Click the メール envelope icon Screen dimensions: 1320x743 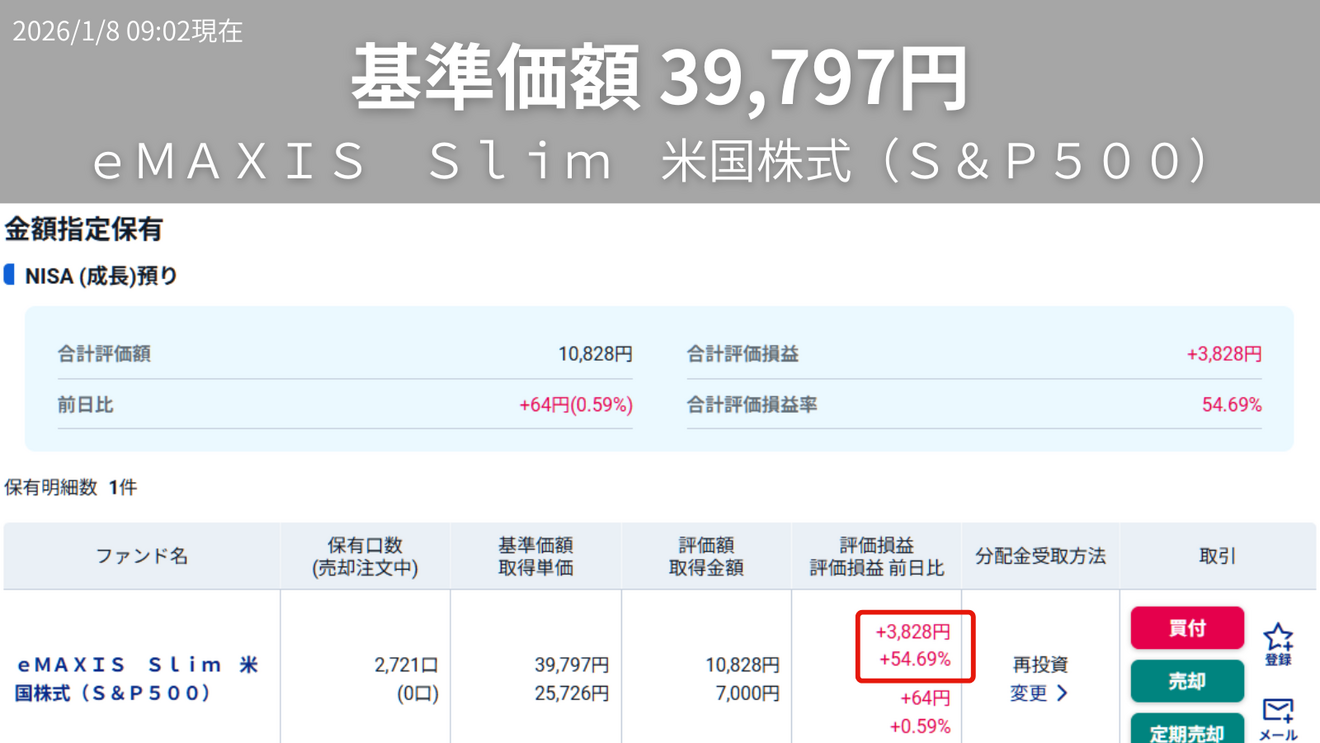pos(1278,719)
